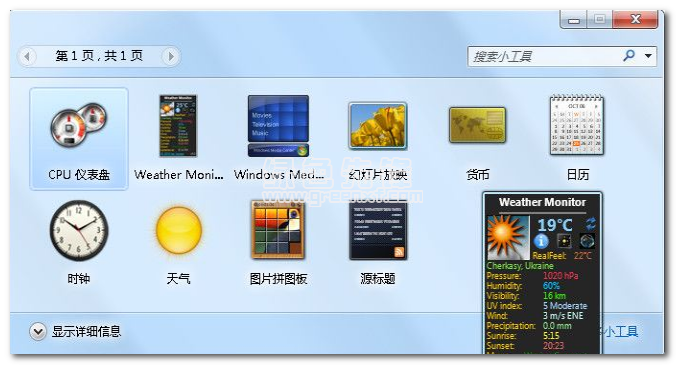This screenshot has width=676, height=365.
Task: Go to next gadget page arrow
Action: [171, 56]
